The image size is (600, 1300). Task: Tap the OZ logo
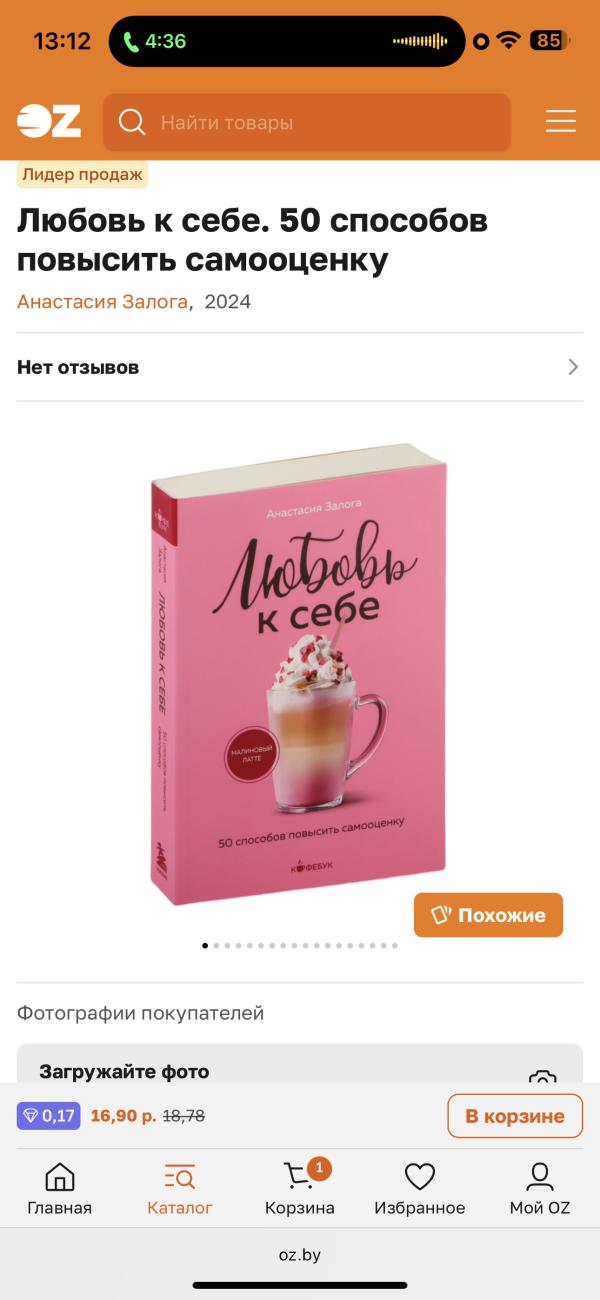click(x=48, y=122)
